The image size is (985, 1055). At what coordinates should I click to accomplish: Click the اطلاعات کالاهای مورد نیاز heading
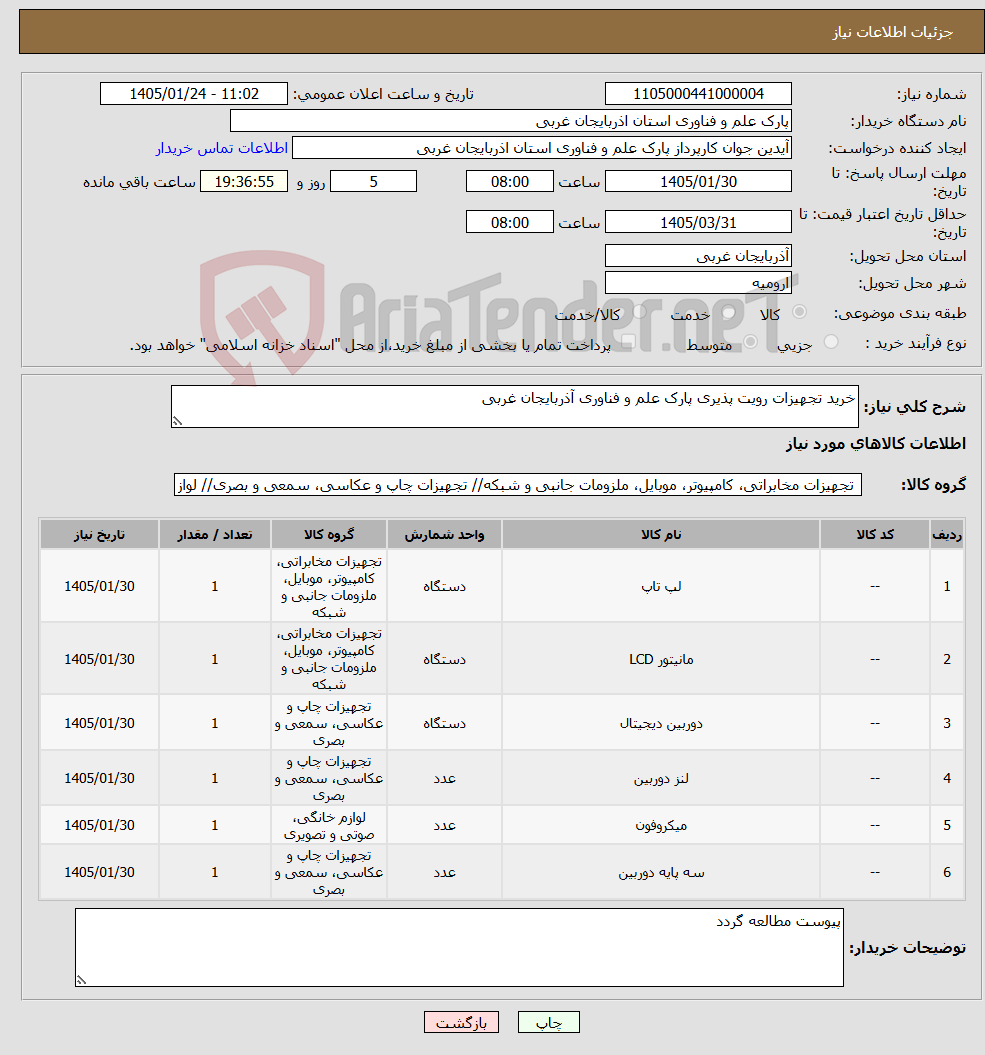[x=875, y=444]
